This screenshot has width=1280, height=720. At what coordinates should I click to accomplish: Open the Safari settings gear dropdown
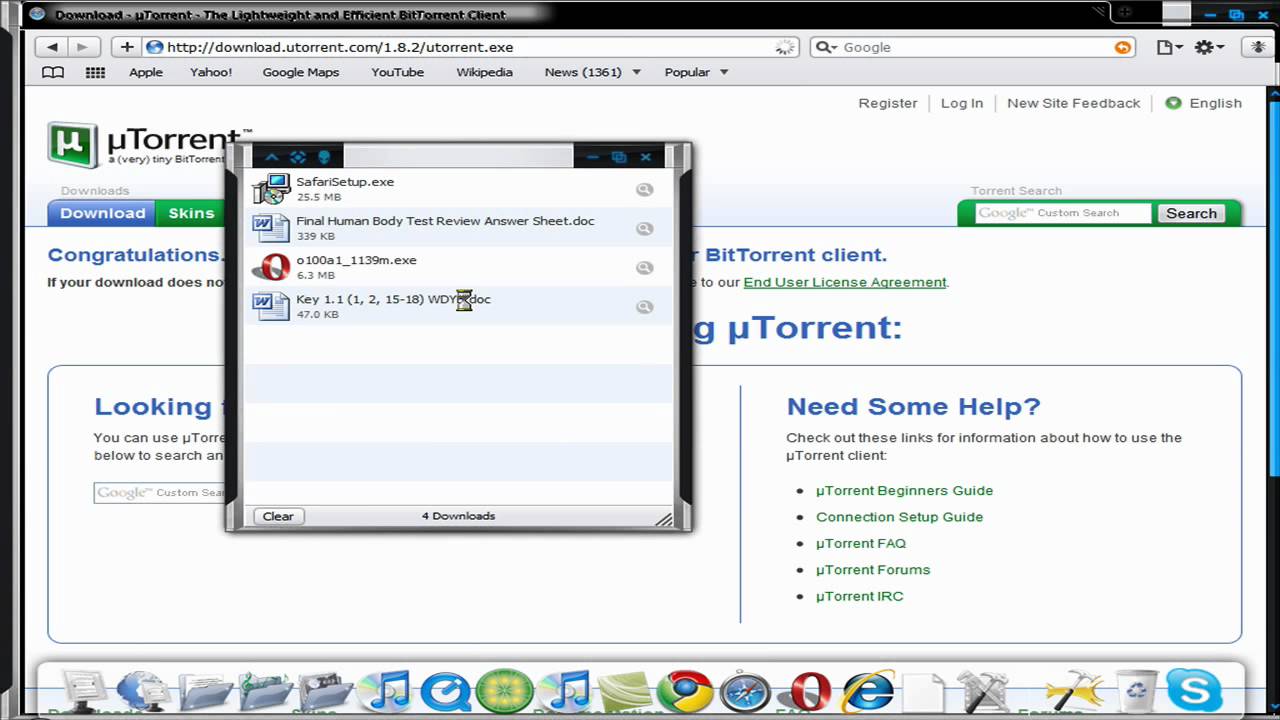tap(1209, 47)
